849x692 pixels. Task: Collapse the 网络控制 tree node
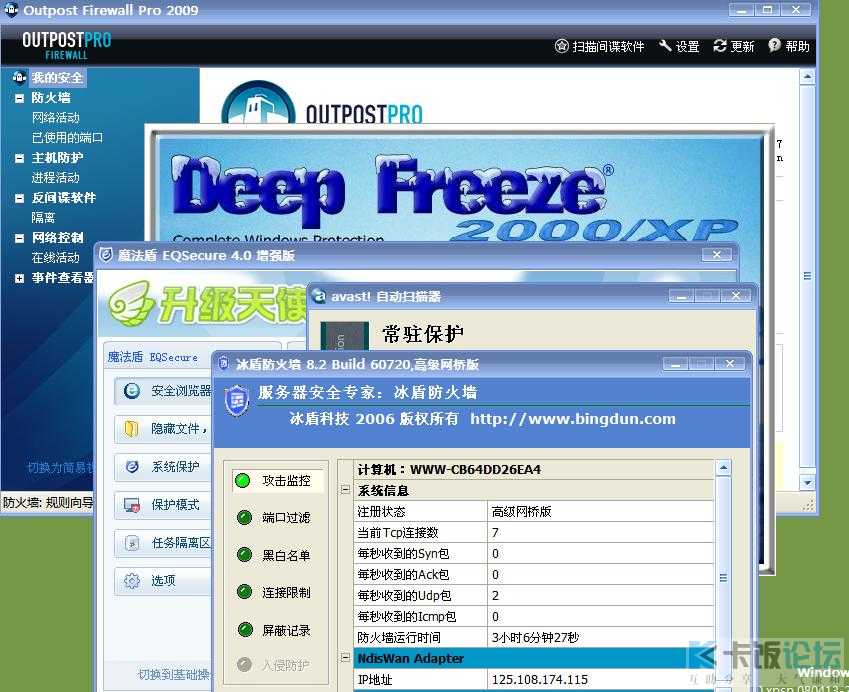point(19,238)
